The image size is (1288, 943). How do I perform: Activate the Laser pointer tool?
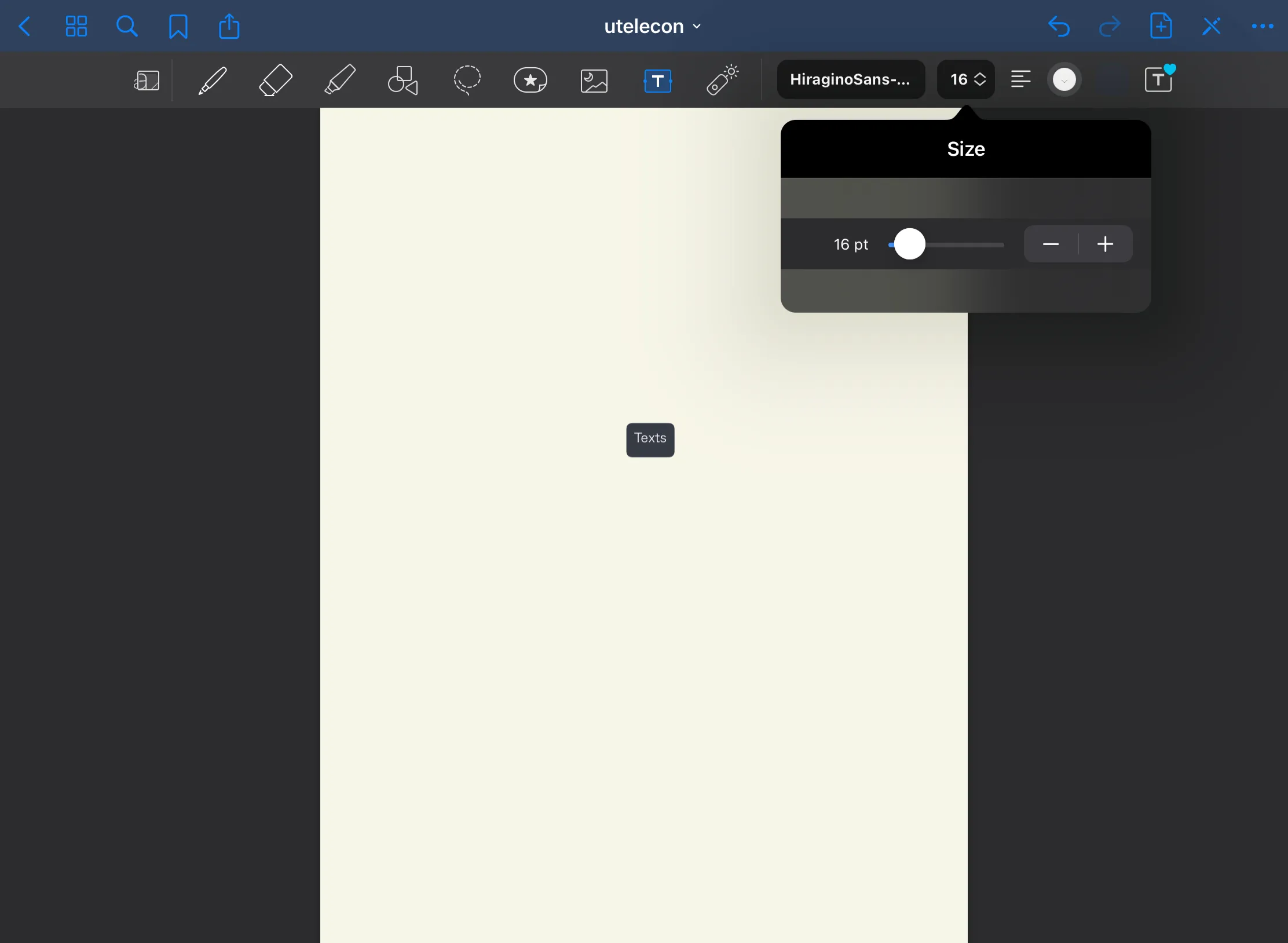pyautogui.click(x=722, y=80)
